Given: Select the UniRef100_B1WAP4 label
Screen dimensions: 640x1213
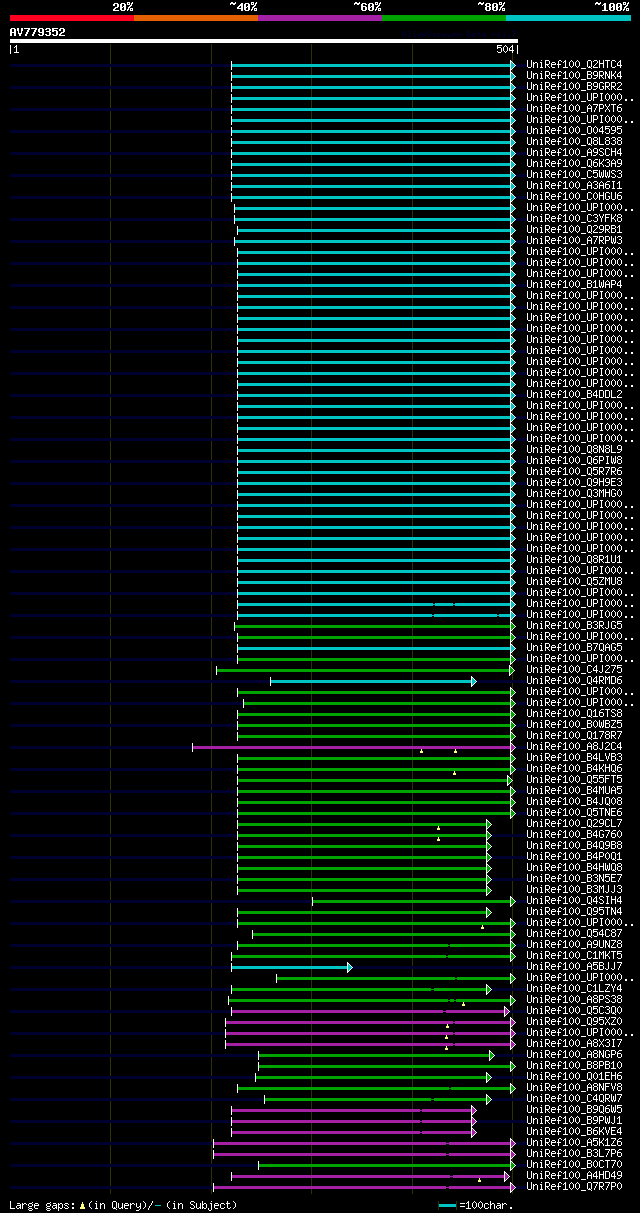Looking at the screenshot, I should 574,284.
